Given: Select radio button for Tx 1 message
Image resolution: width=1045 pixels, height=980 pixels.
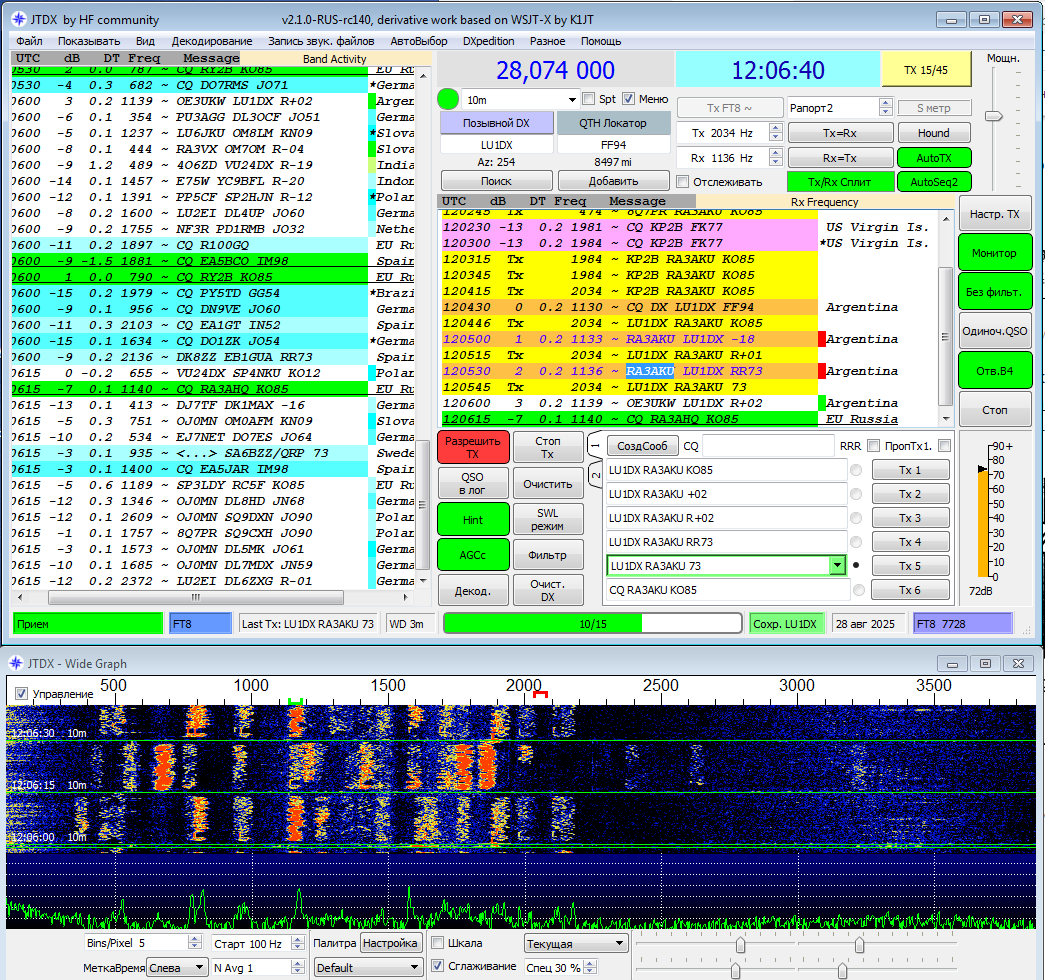Looking at the screenshot, I should [856, 470].
